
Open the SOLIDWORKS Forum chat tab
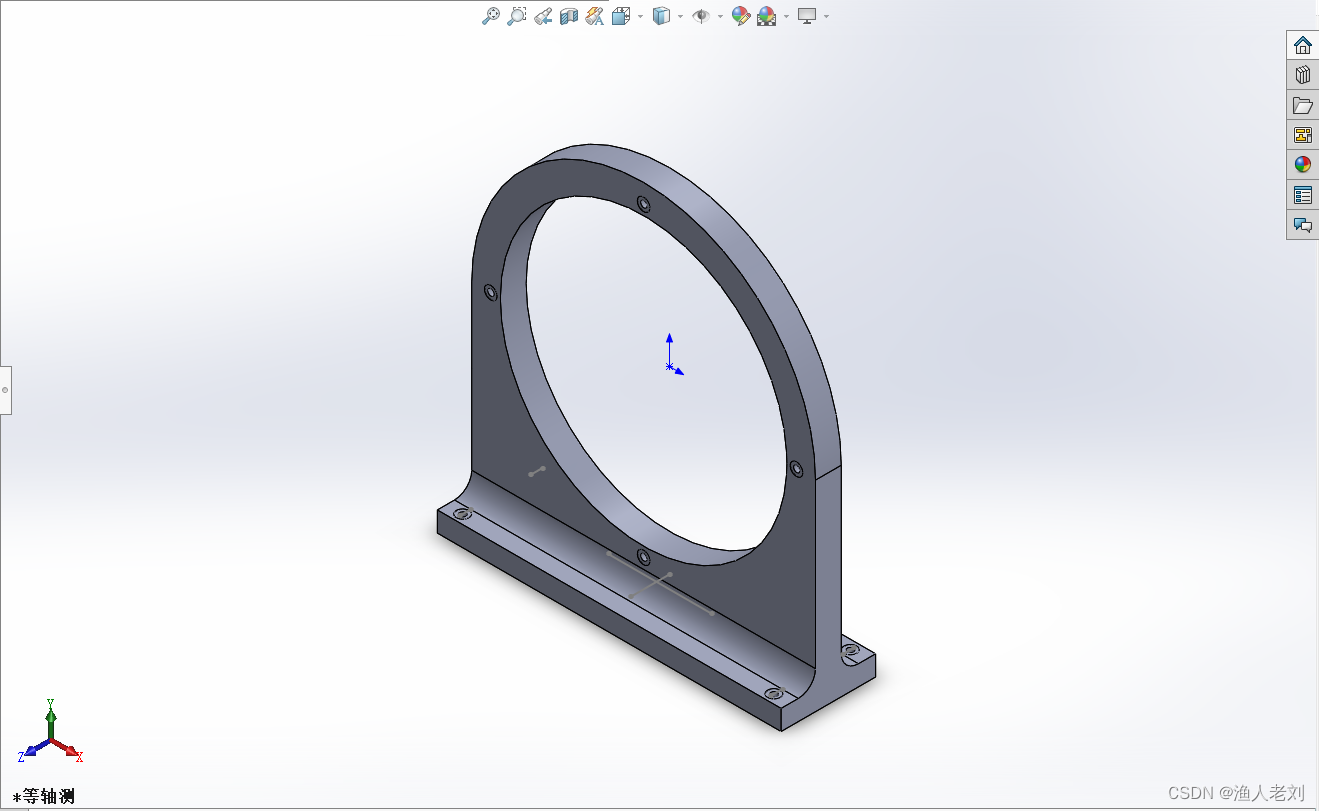[x=1302, y=225]
